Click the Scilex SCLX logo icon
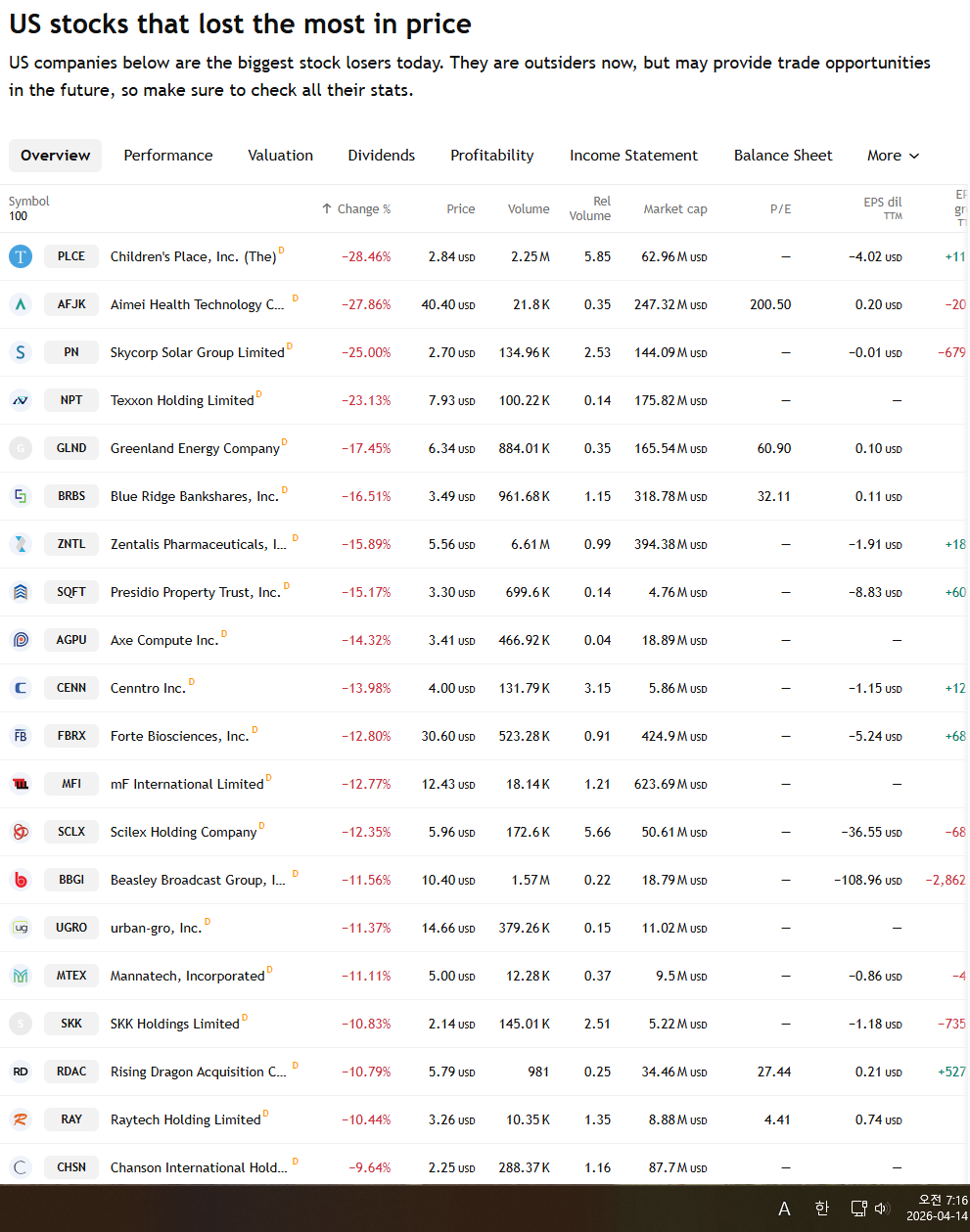The image size is (970, 1232). pyautogui.click(x=21, y=832)
